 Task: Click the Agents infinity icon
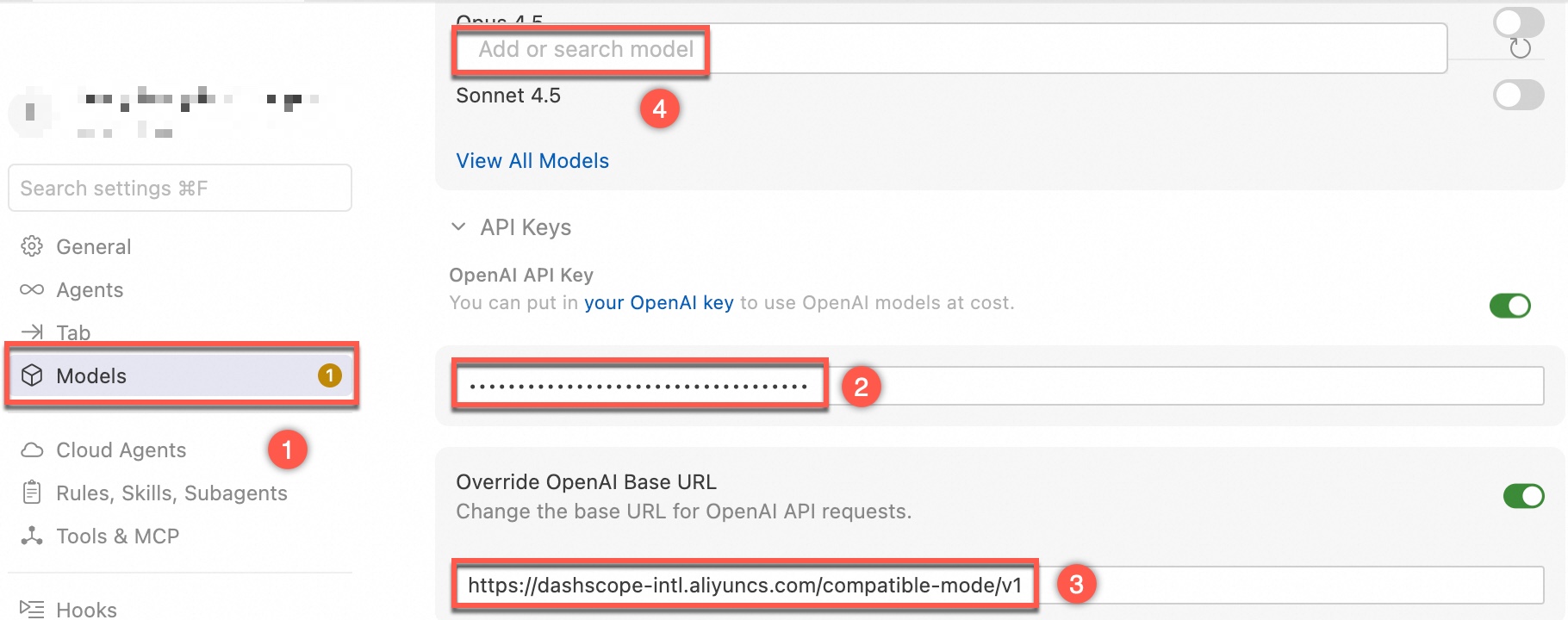(x=32, y=289)
